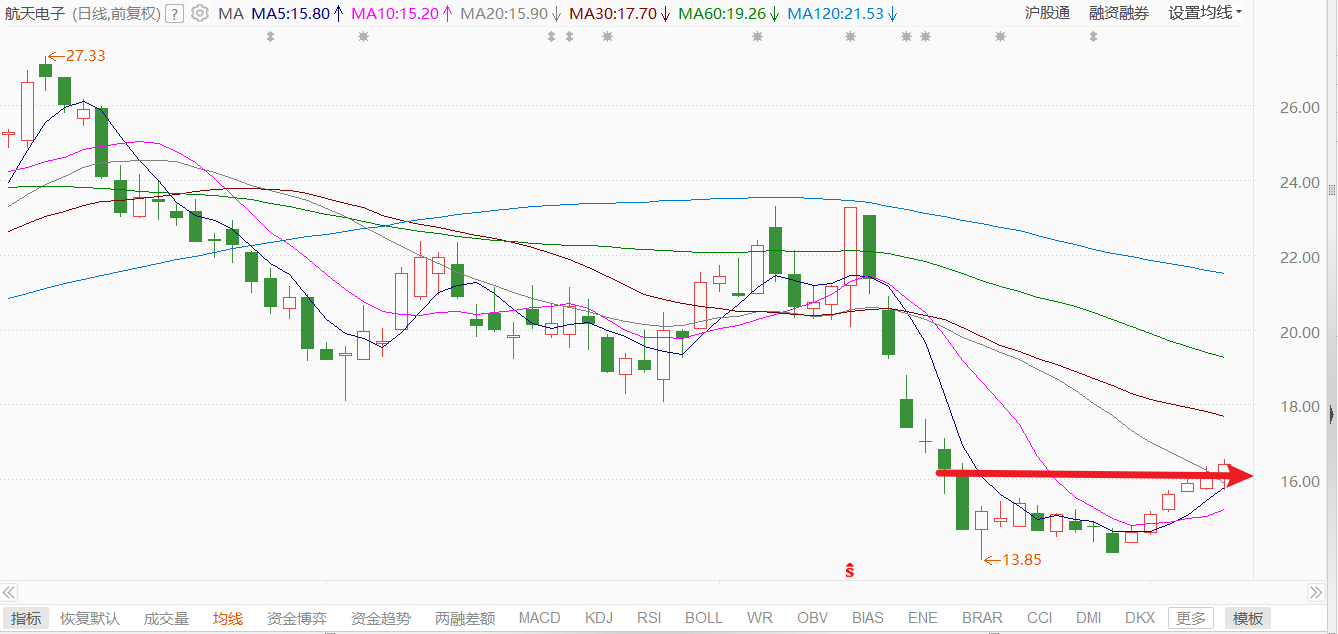The image size is (1338, 634).
Task: Switch to the MACD indicator
Action: [x=540, y=618]
